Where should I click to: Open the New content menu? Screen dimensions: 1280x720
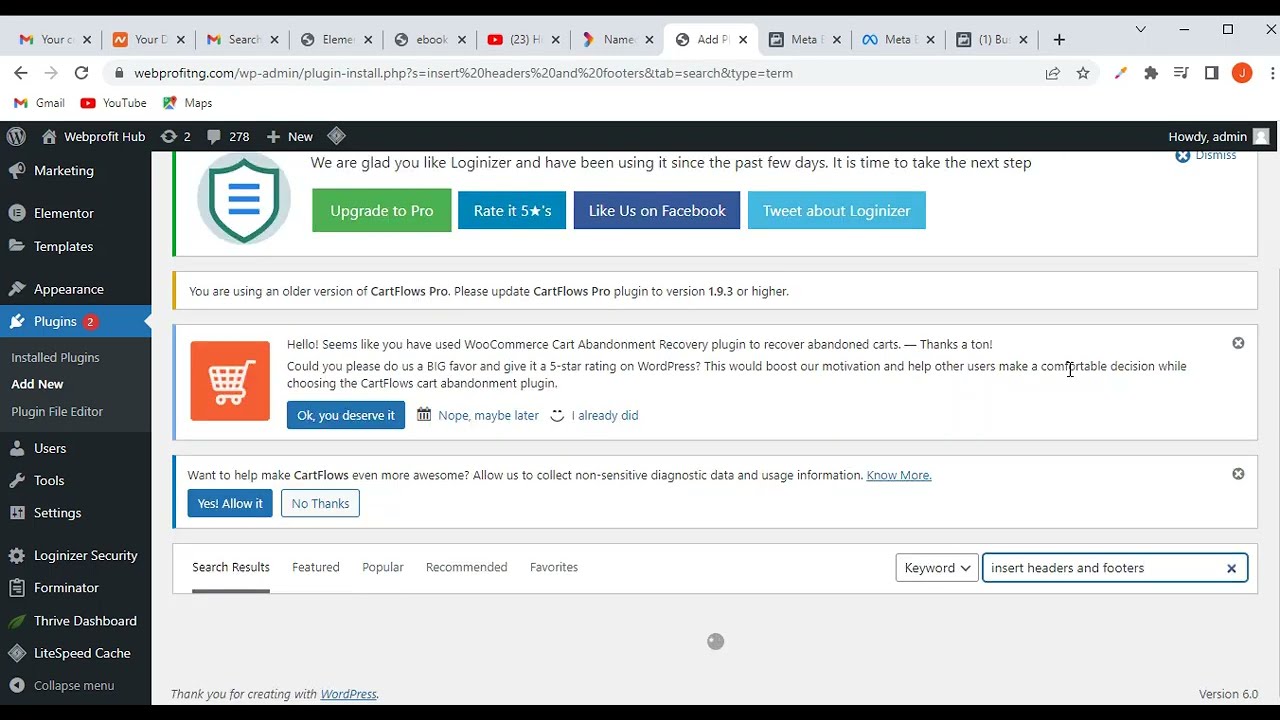290,136
